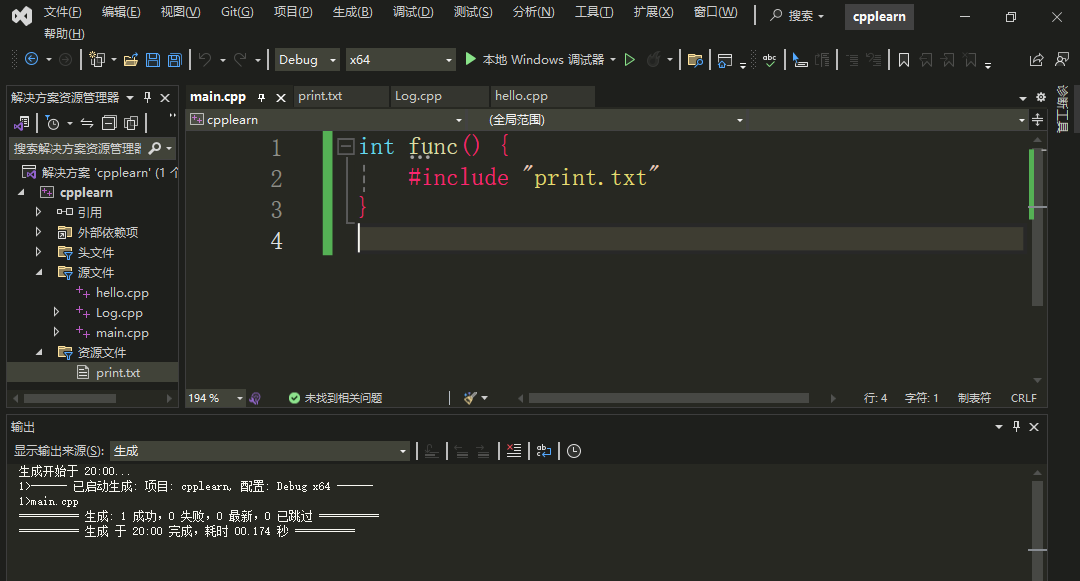Open the Debug configuration dropdown
The image size is (1080, 581).
click(307, 60)
